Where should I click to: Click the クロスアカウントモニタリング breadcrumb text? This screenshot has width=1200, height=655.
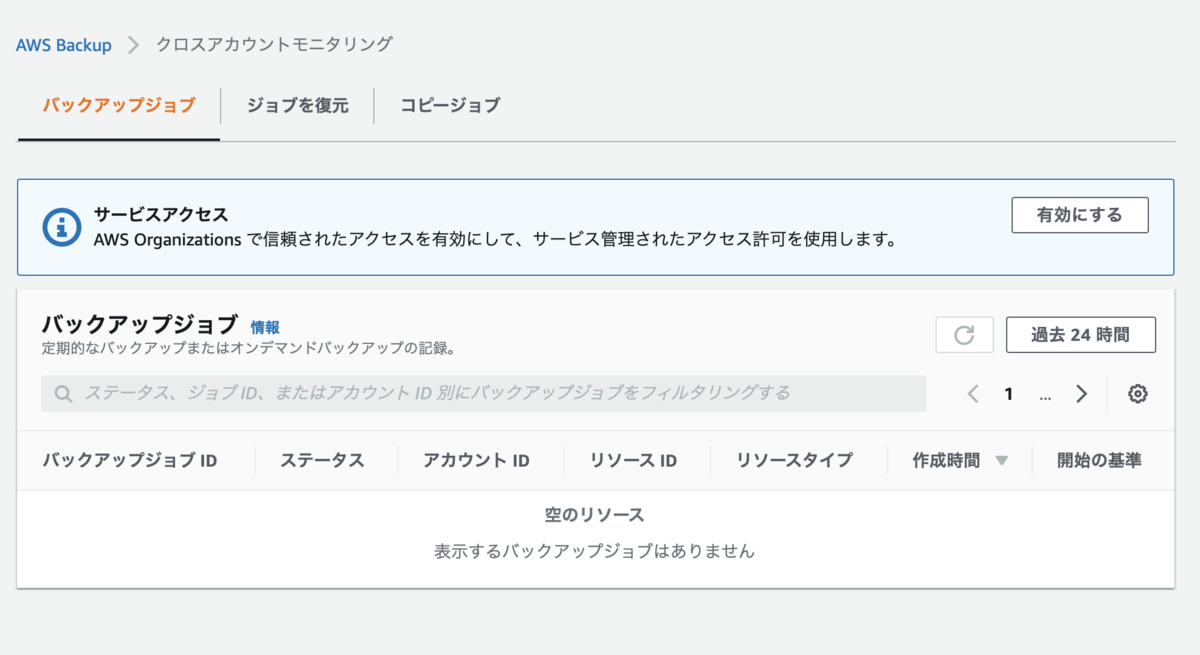pyautogui.click(x=275, y=45)
